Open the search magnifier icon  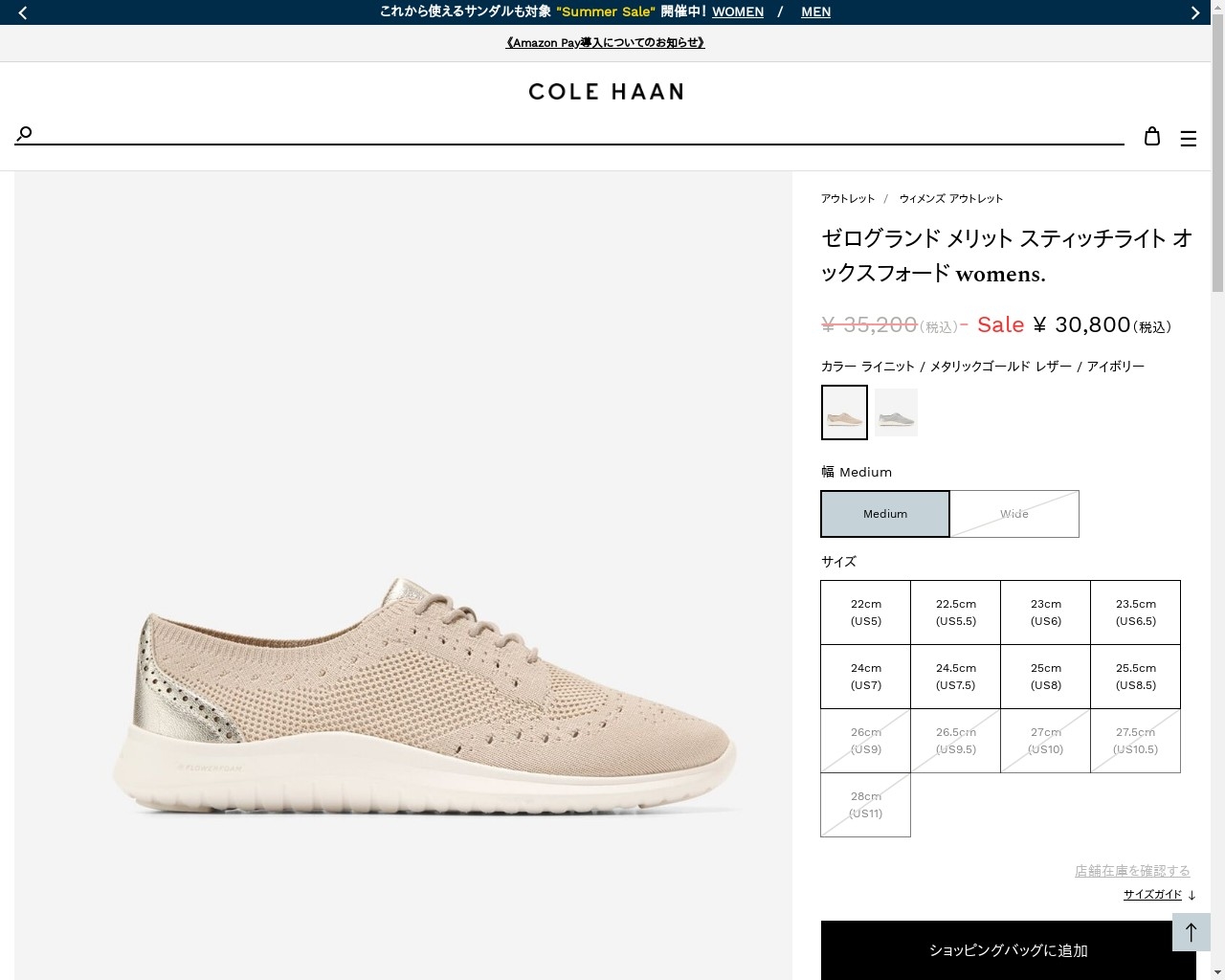click(25, 133)
